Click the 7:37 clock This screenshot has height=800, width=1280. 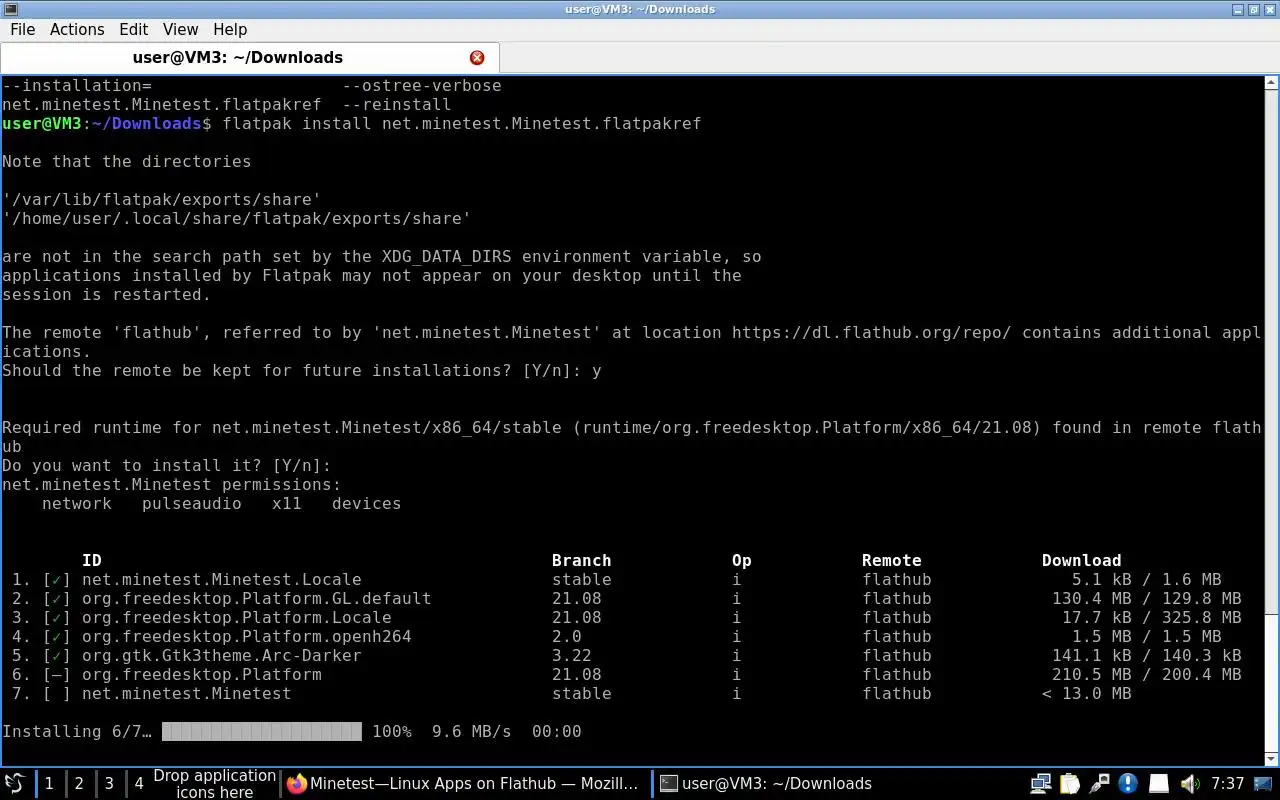click(x=1227, y=783)
